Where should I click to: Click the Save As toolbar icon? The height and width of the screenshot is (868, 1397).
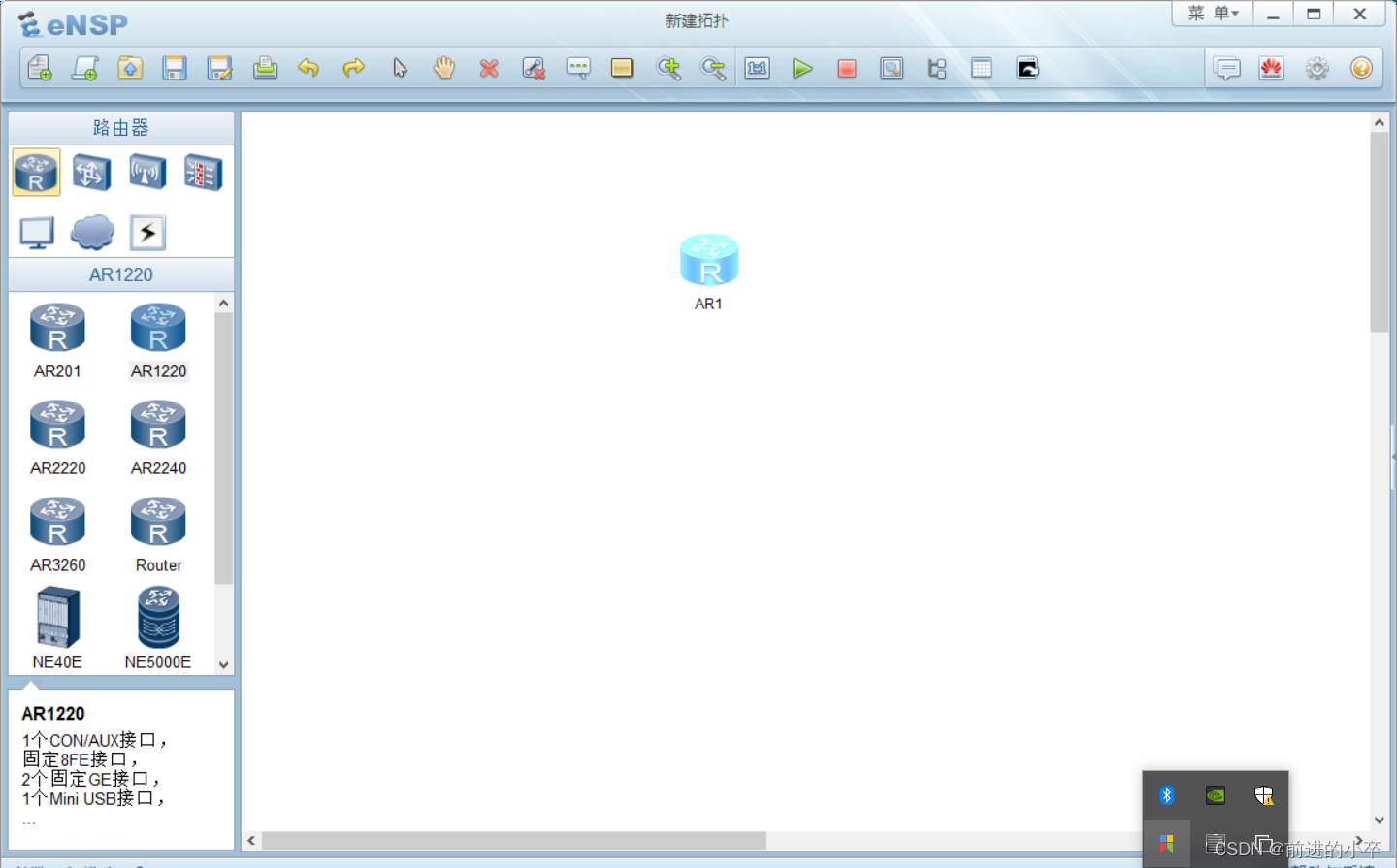(220, 68)
